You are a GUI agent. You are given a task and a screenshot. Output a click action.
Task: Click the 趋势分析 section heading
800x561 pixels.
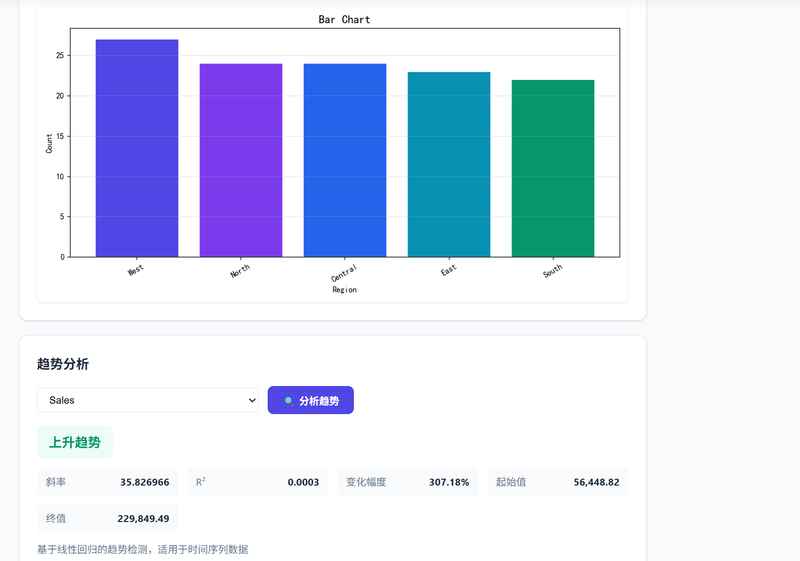click(x=63, y=364)
